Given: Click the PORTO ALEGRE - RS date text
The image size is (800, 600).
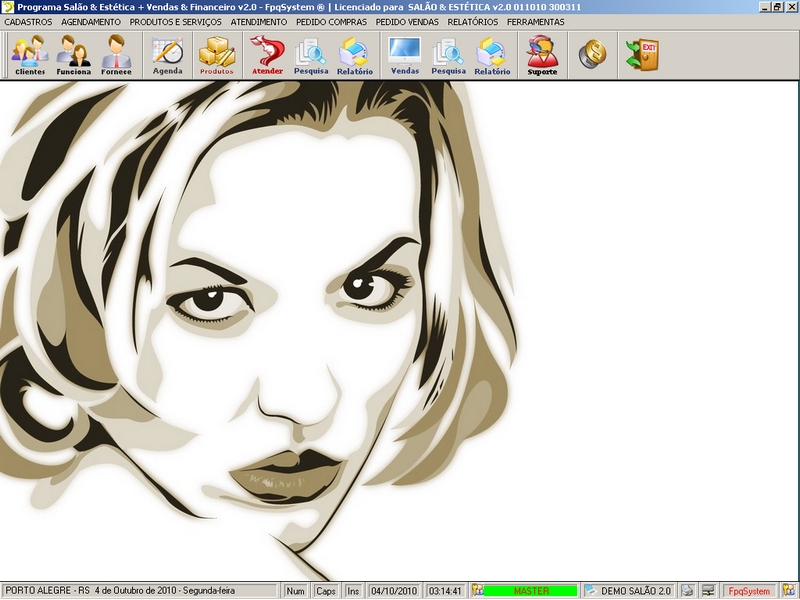Looking at the screenshot, I should click(120, 591).
